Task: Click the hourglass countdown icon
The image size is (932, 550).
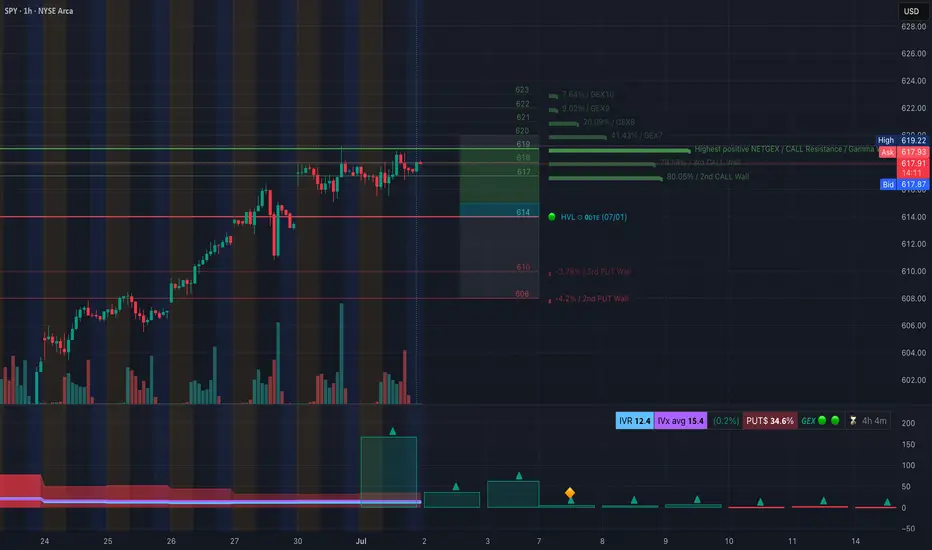Action: coord(853,421)
